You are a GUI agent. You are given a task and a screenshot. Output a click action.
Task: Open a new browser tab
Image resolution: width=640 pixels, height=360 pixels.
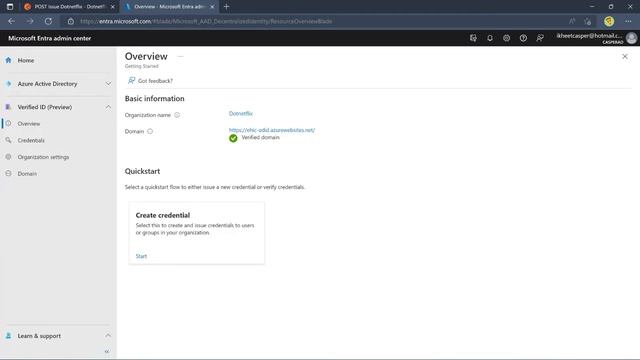click(x=227, y=7)
